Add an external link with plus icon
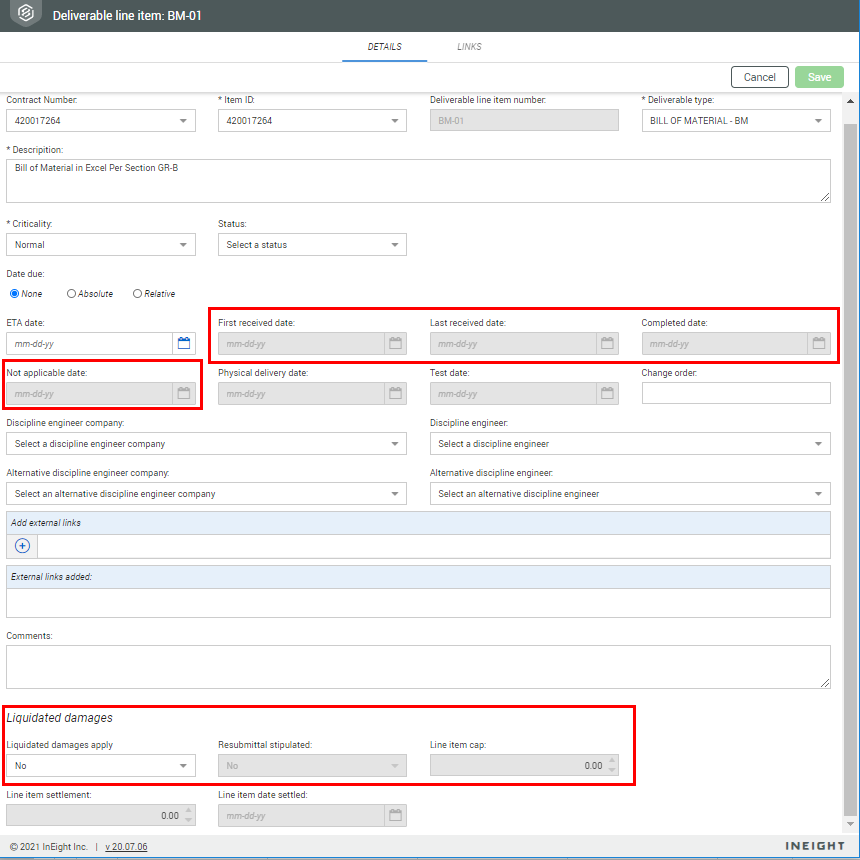The height and width of the screenshot is (860, 860). pyautogui.click(x=22, y=546)
